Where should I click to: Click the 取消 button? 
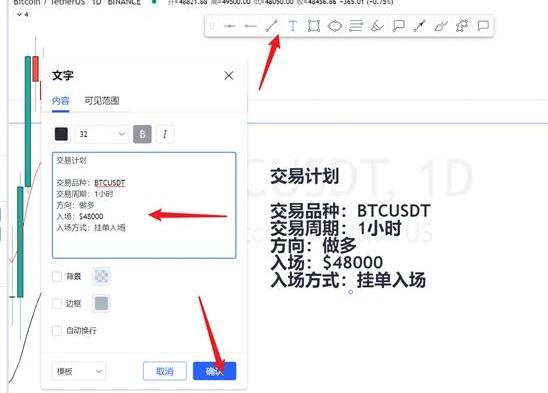click(165, 371)
